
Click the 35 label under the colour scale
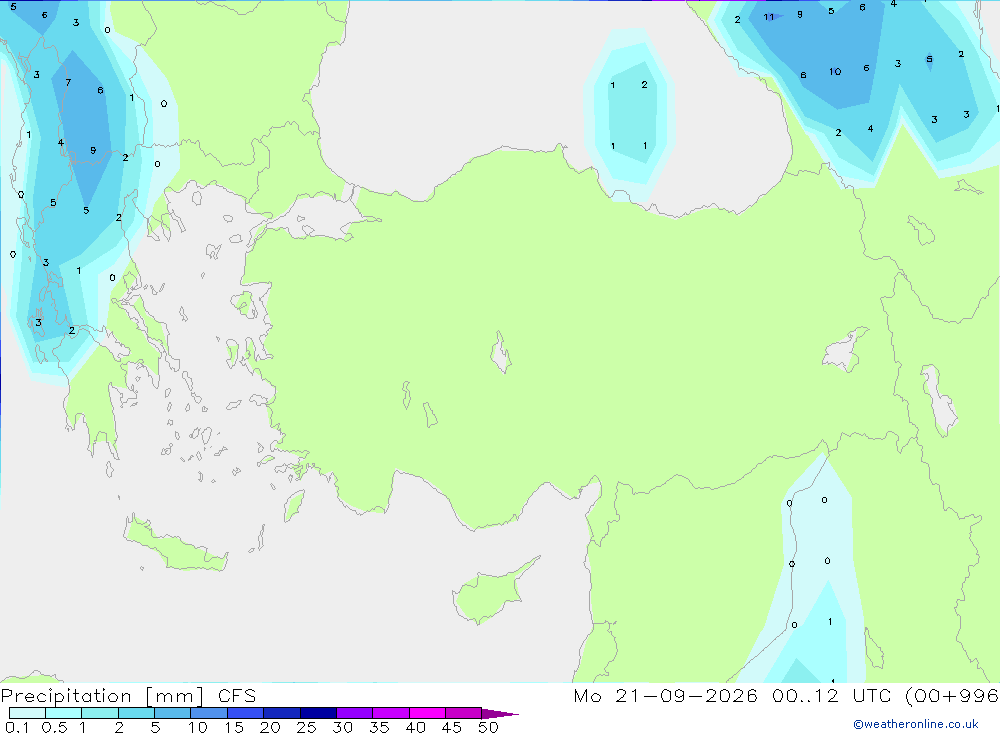tap(379, 727)
